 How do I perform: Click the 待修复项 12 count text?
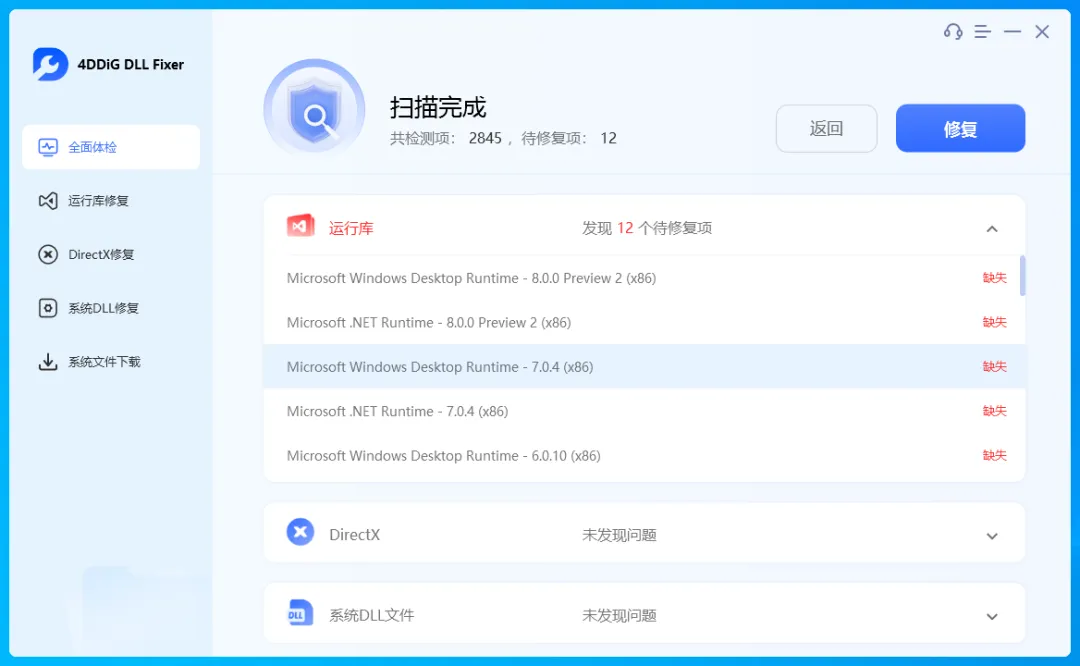569,138
